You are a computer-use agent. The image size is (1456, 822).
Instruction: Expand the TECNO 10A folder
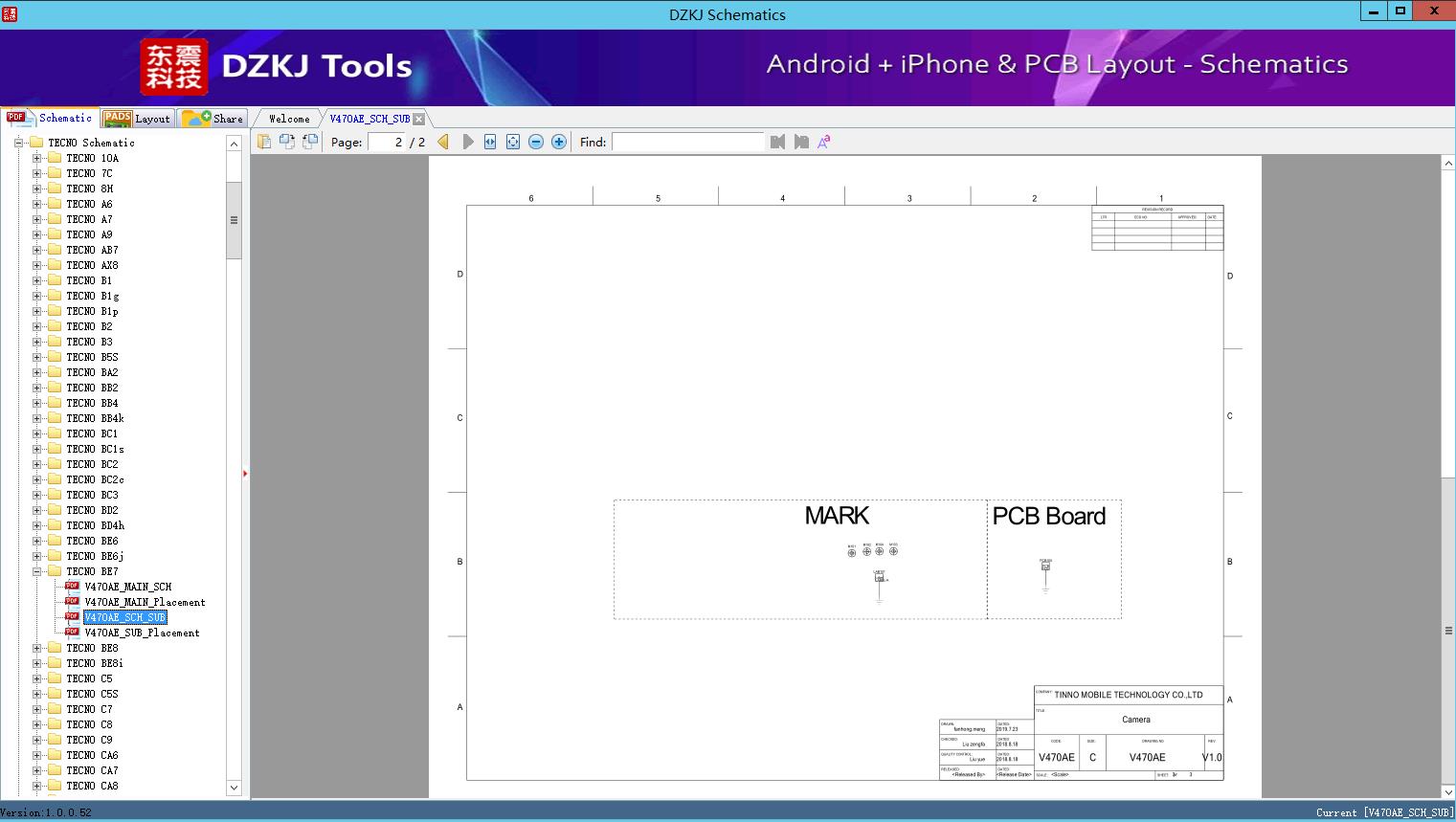coord(36,158)
